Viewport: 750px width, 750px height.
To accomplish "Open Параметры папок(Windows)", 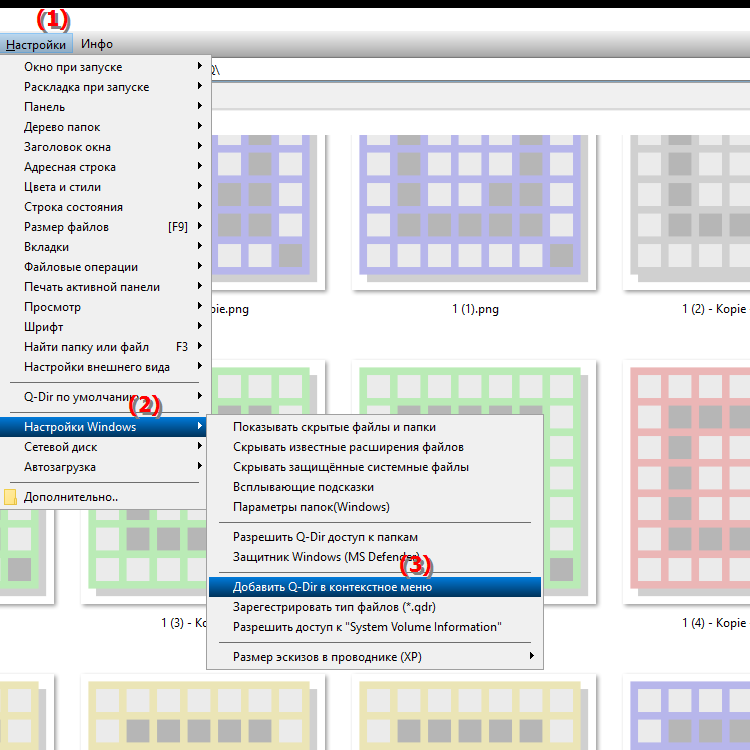I will click(375, 507).
